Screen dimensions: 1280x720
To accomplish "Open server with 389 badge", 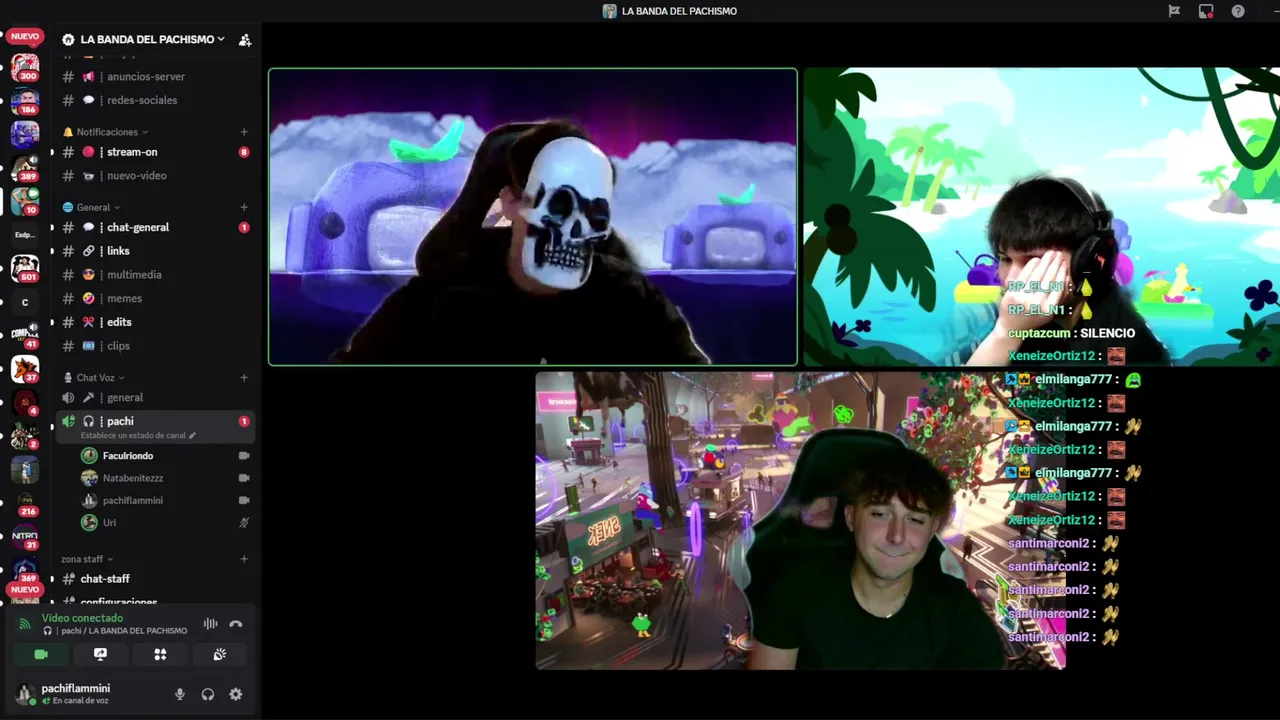I will tap(25, 168).
